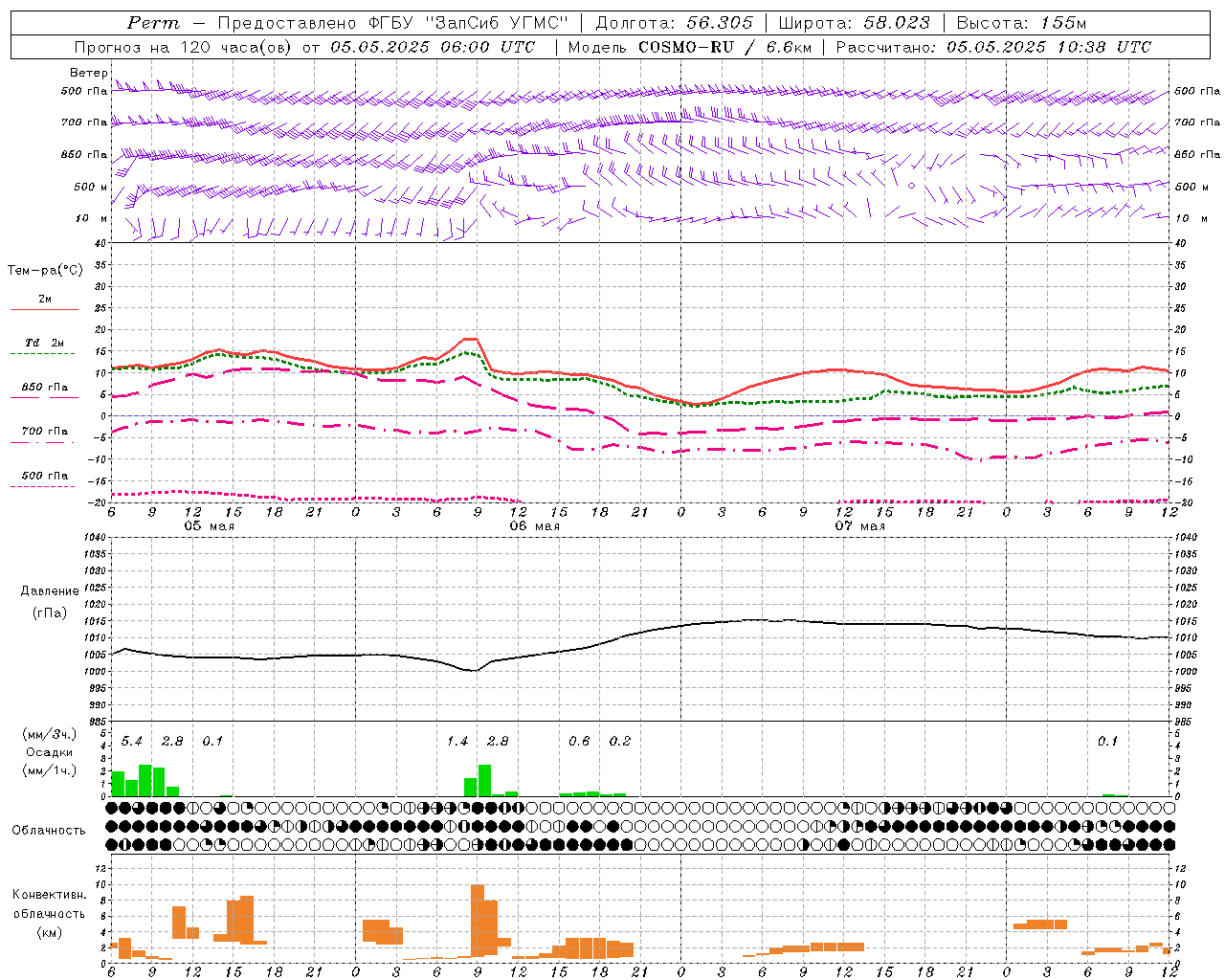Click the "(мм/1ч.)" precipitation unit label
The width and height of the screenshot is (1225, 980).
click(x=49, y=770)
